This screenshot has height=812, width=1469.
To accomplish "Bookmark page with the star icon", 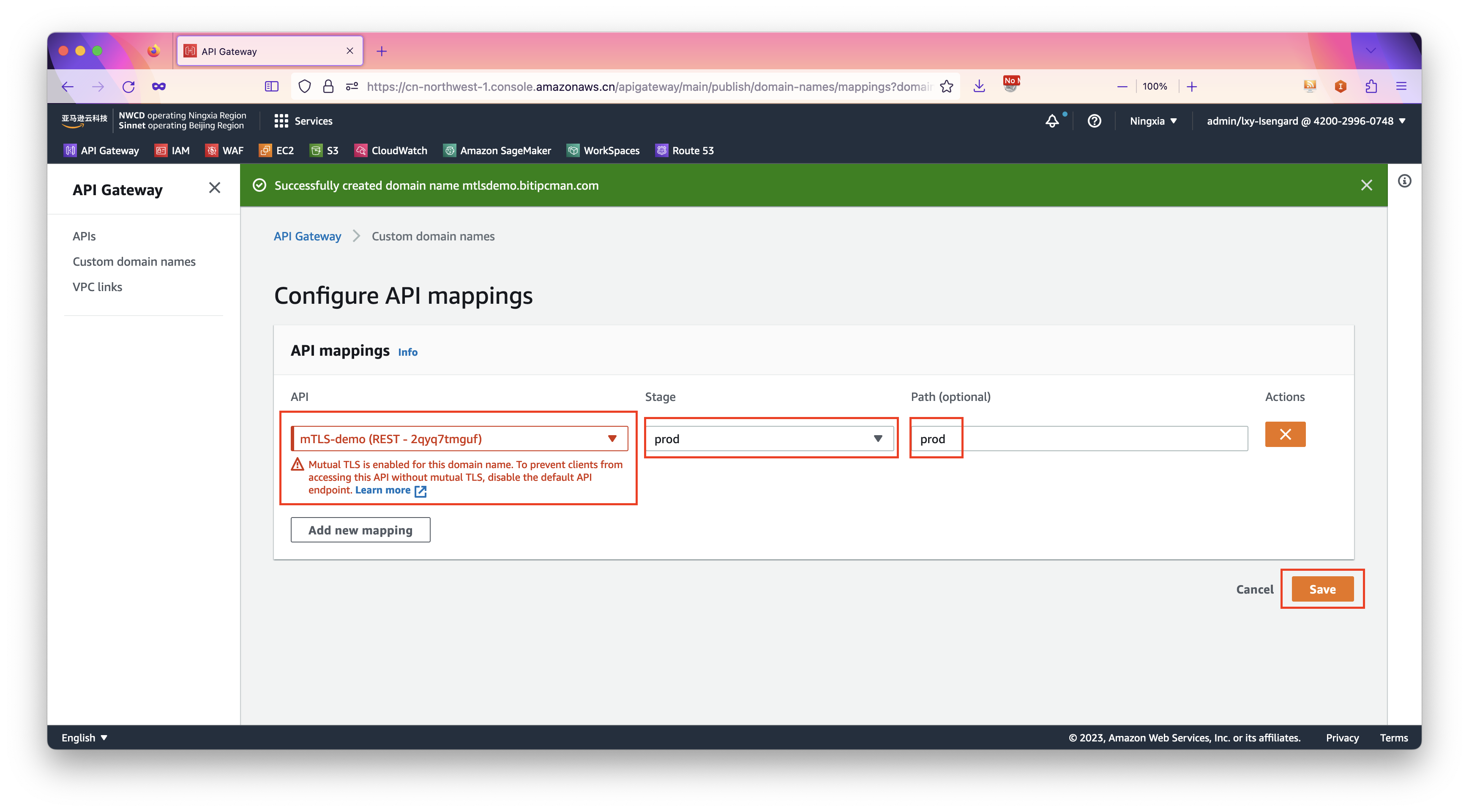I will (947, 87).
